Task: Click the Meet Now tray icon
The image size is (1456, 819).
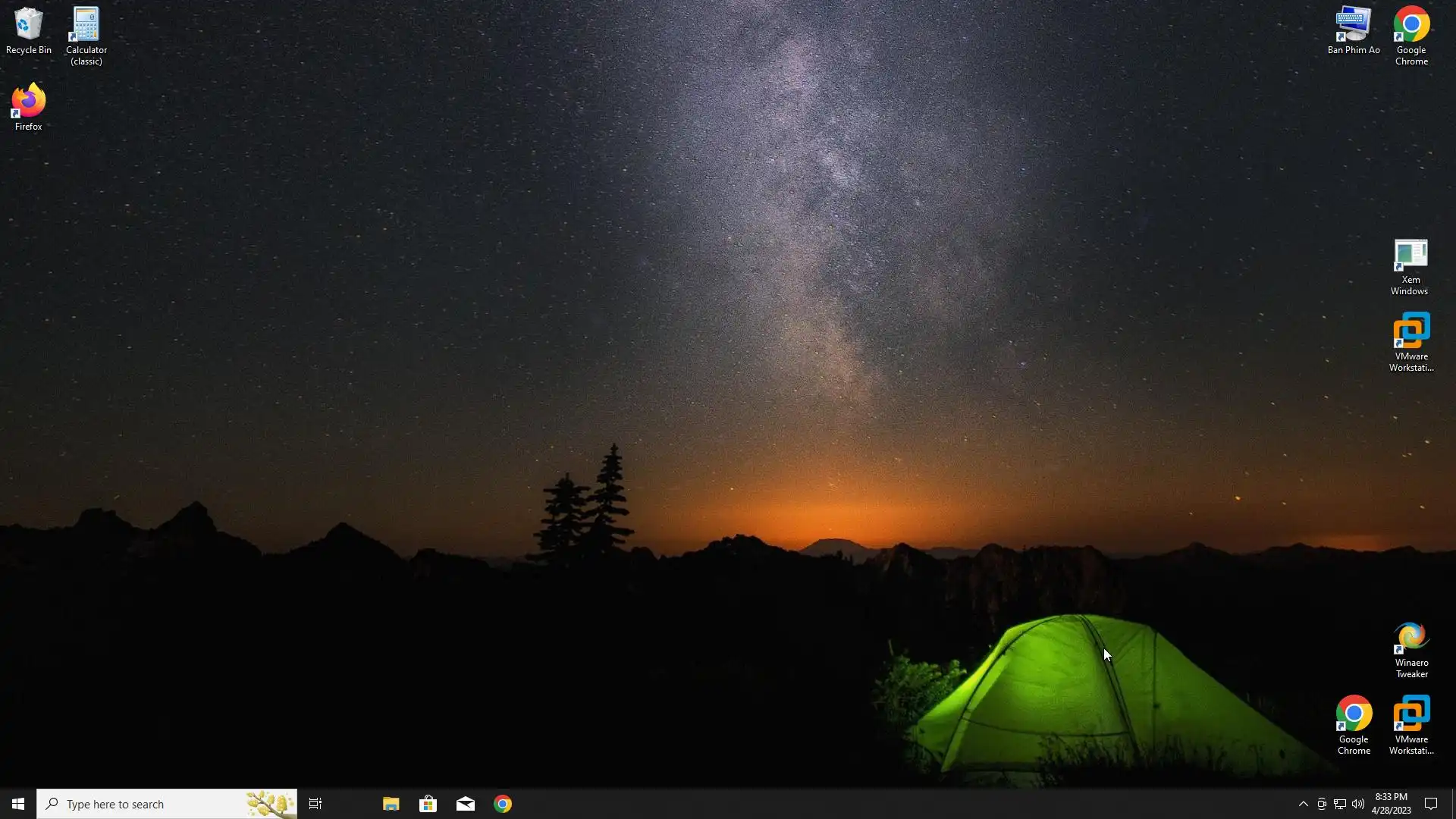Action: coord(1321,804)
